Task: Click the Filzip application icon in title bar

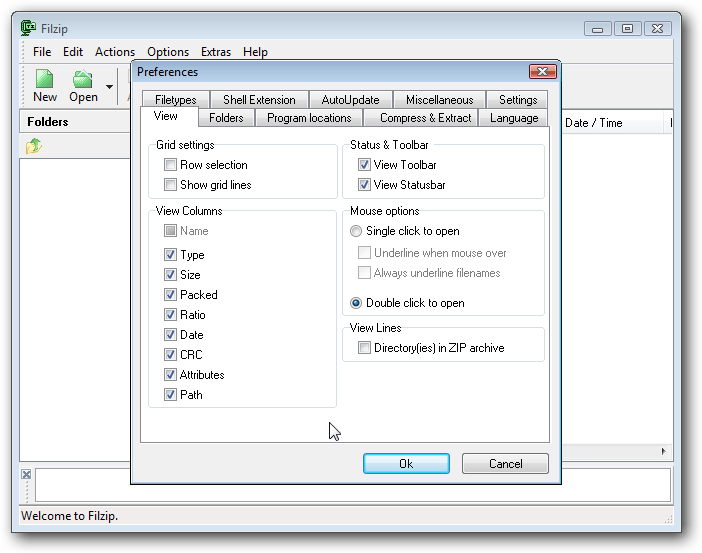Action: [x=28, y=28]
